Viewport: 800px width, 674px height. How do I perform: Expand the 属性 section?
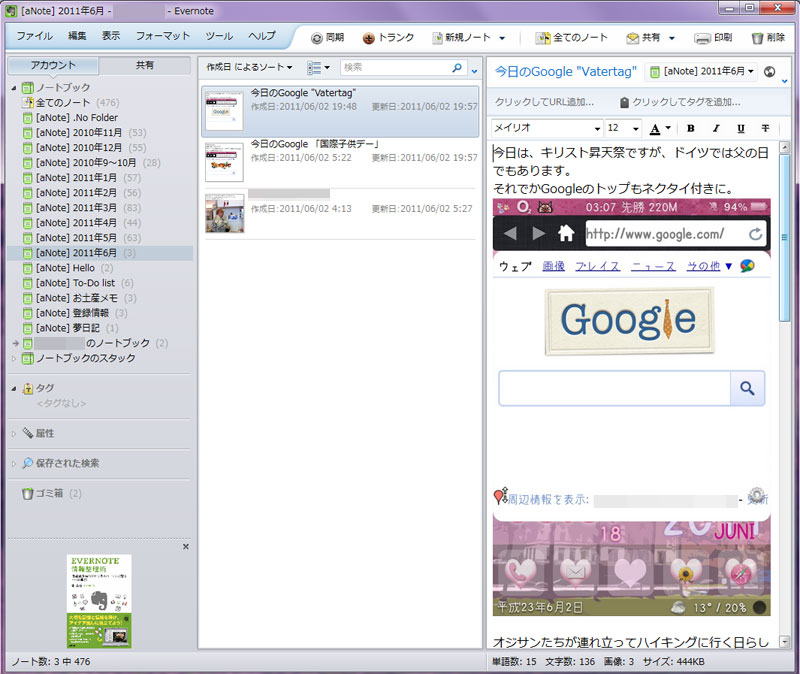(14, 434)
